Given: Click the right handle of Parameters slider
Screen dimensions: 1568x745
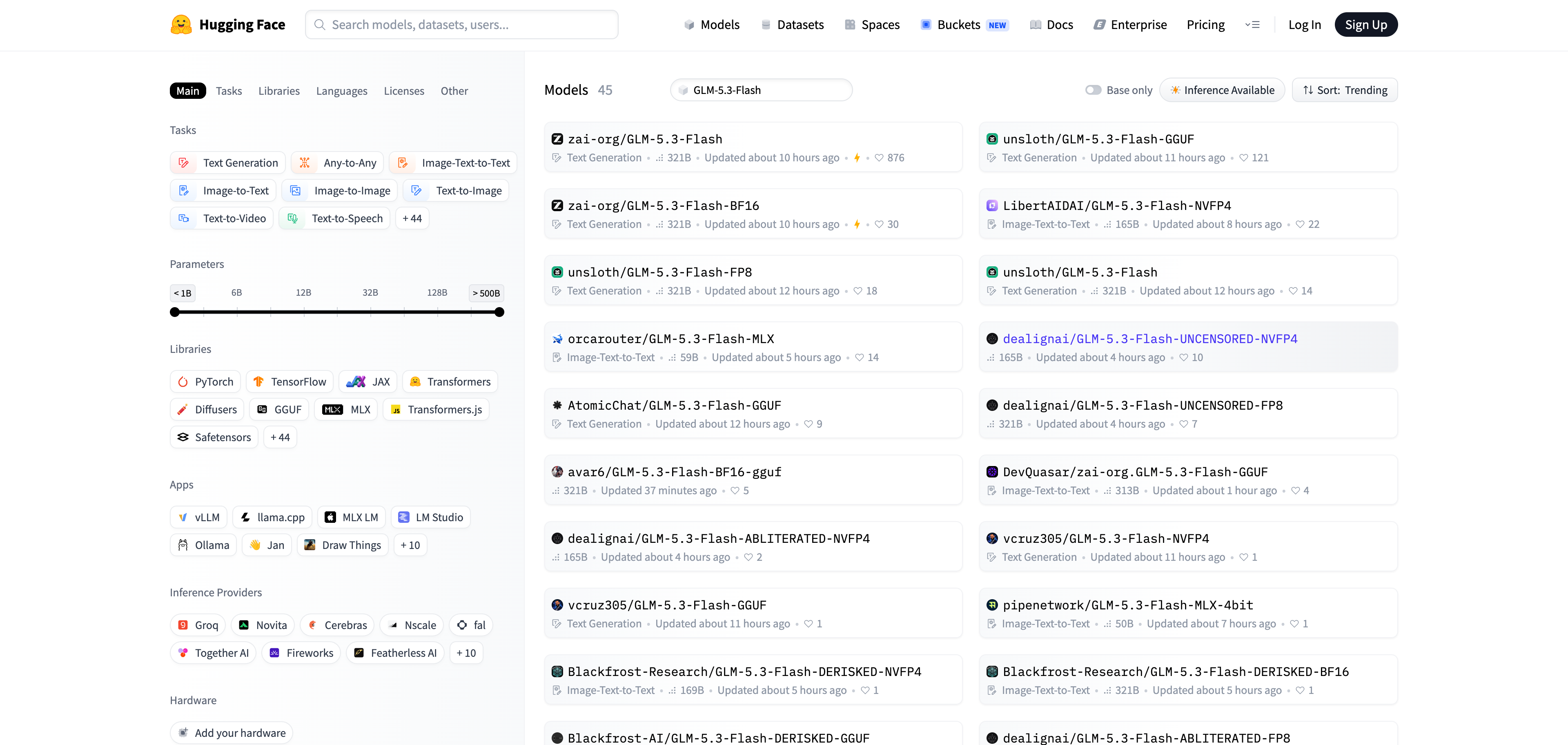Looking at the screenshot, I should coord(499,312).
